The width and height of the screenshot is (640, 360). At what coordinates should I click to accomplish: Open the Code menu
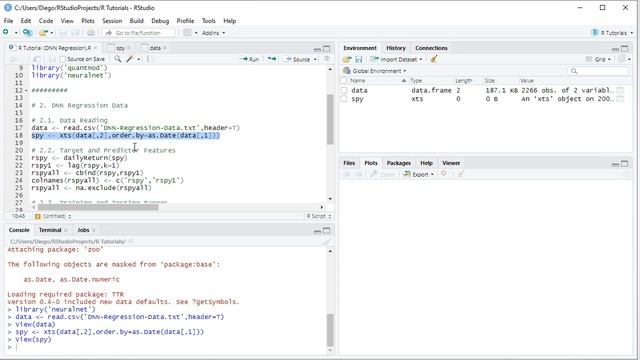(46, 21)
